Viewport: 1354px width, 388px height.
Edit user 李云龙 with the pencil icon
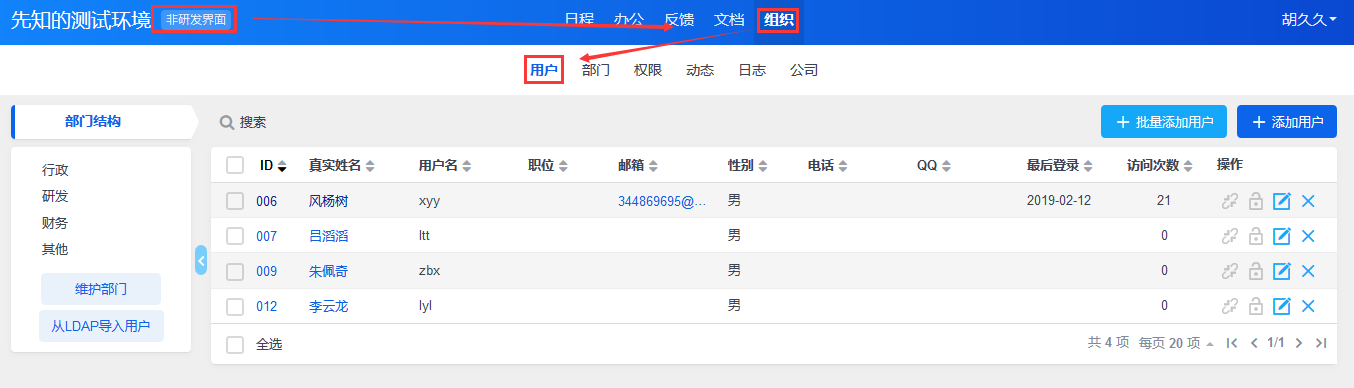point(1282,306)
